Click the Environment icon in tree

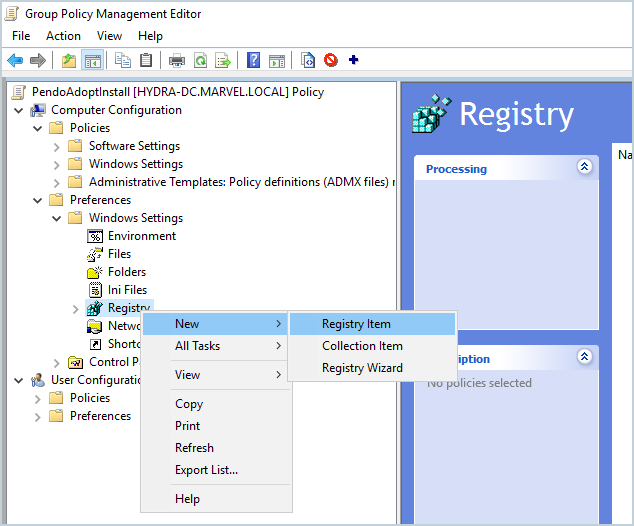(x=95, y=236)
